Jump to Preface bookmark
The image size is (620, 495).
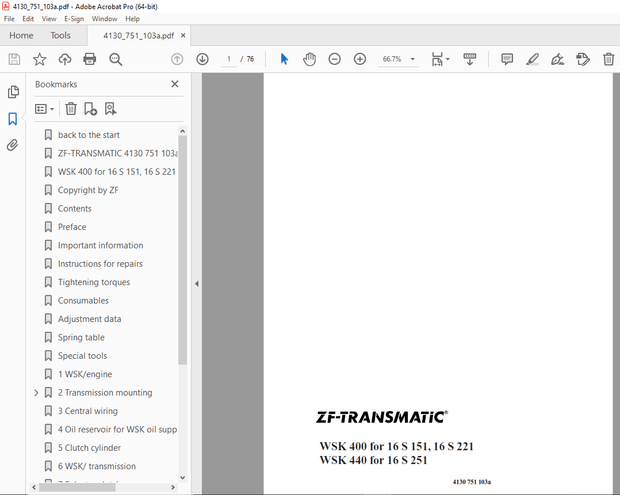coord(72,227)
